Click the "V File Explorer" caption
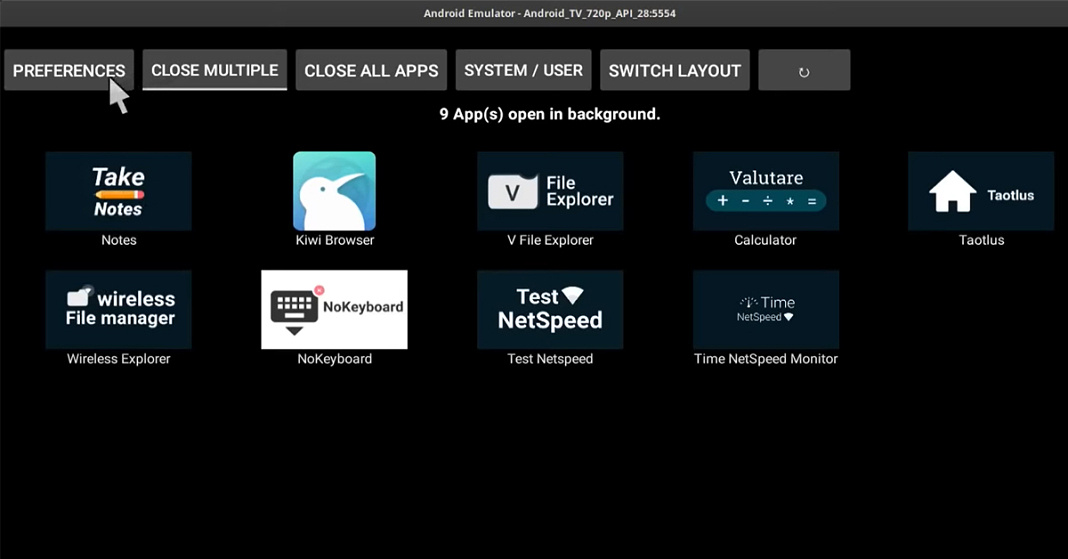 click(550, 240)
